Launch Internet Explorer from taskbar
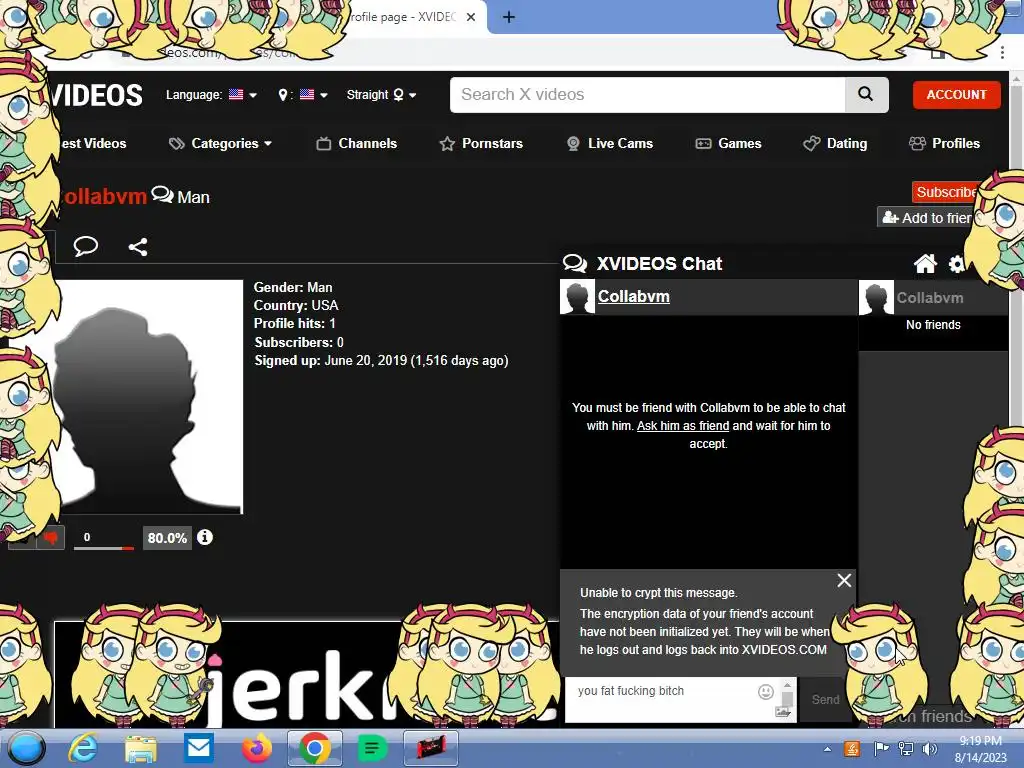Image resolution: width=1024 pixels, height=768 pixels. (84, 748)
